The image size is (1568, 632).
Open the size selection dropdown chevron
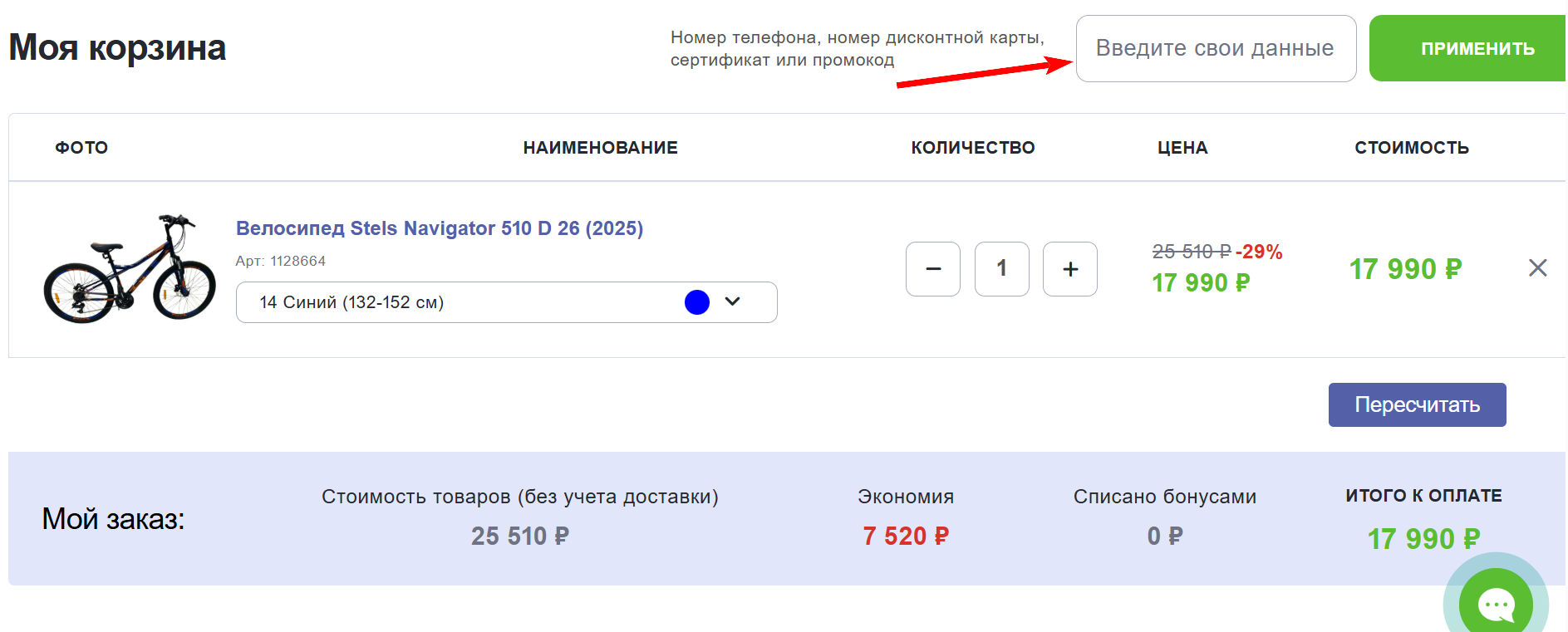coord(732,301)
